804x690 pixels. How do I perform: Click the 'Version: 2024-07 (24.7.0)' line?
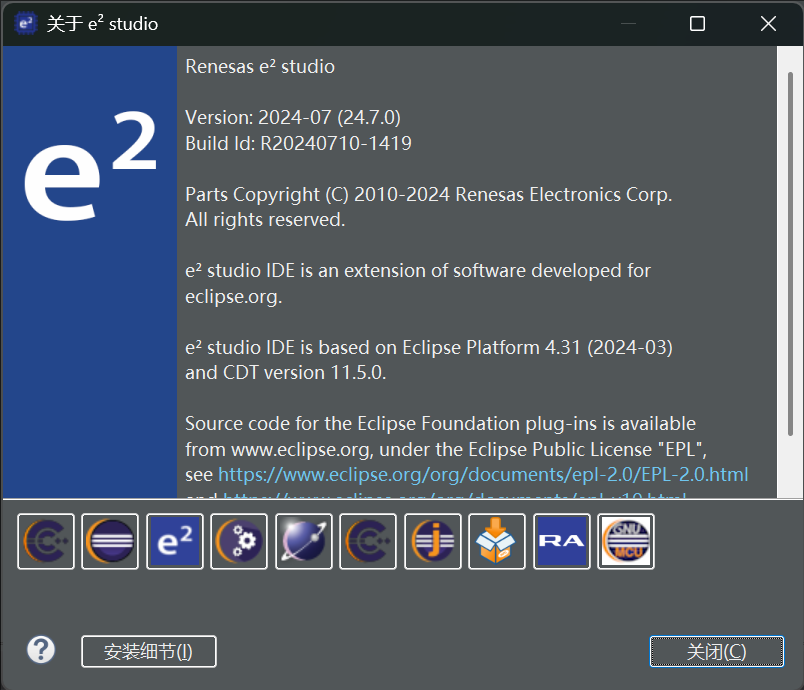[293, 117]
